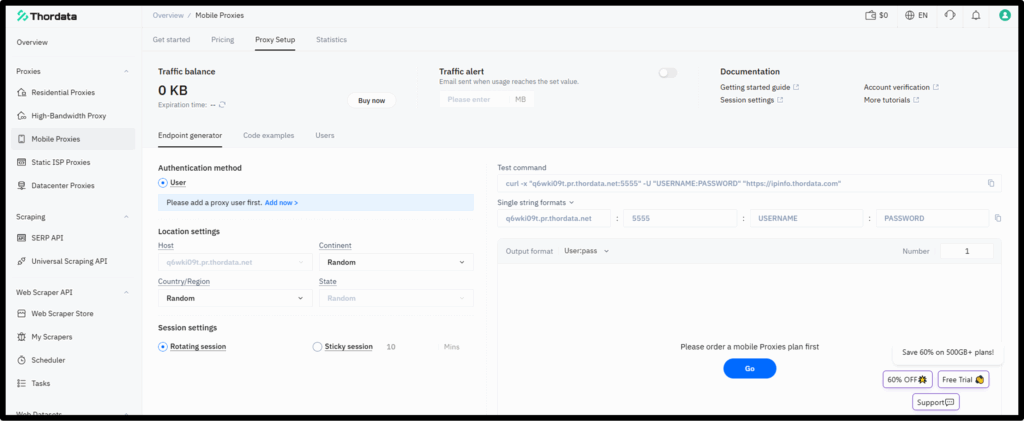Open Session settings external link icon
Screen dimensions: 1024x421
(x=780, y=100)
